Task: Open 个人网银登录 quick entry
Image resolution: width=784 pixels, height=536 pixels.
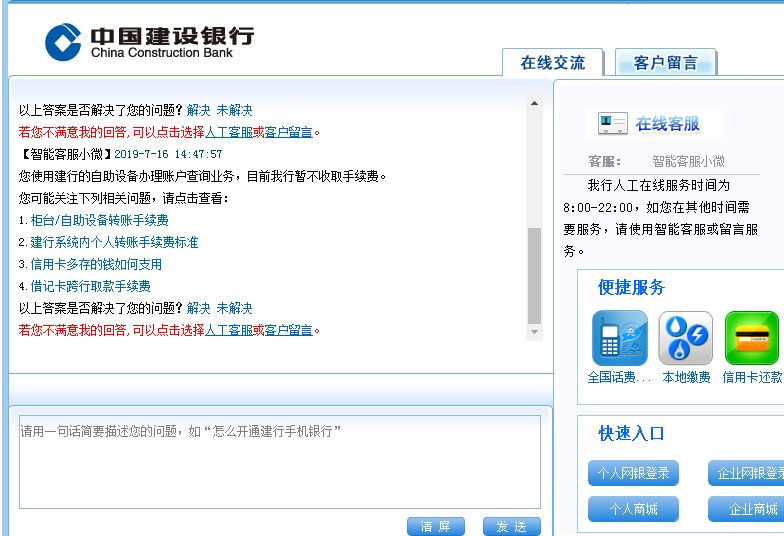Action: 633,473
